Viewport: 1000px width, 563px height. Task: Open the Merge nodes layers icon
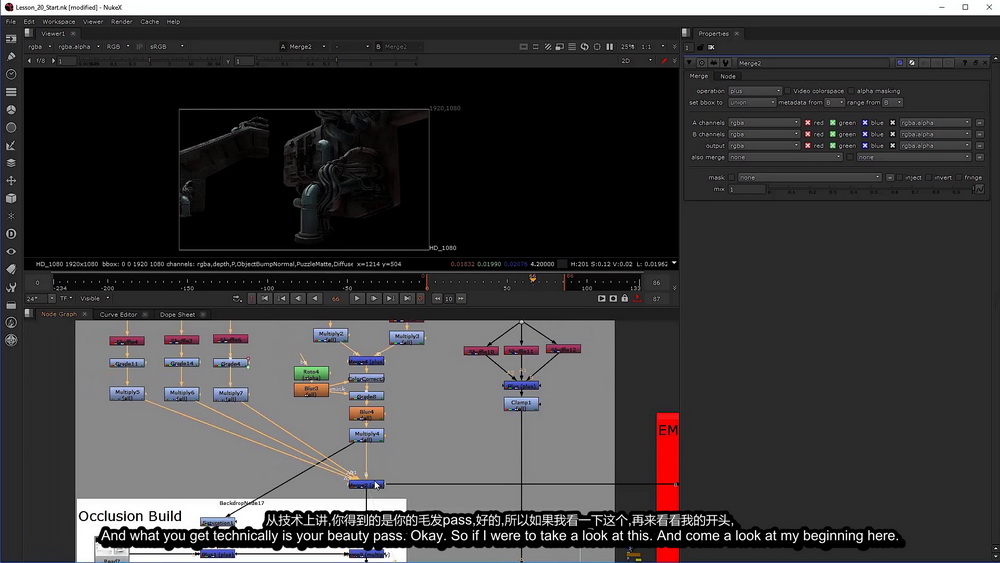[11, 163]
